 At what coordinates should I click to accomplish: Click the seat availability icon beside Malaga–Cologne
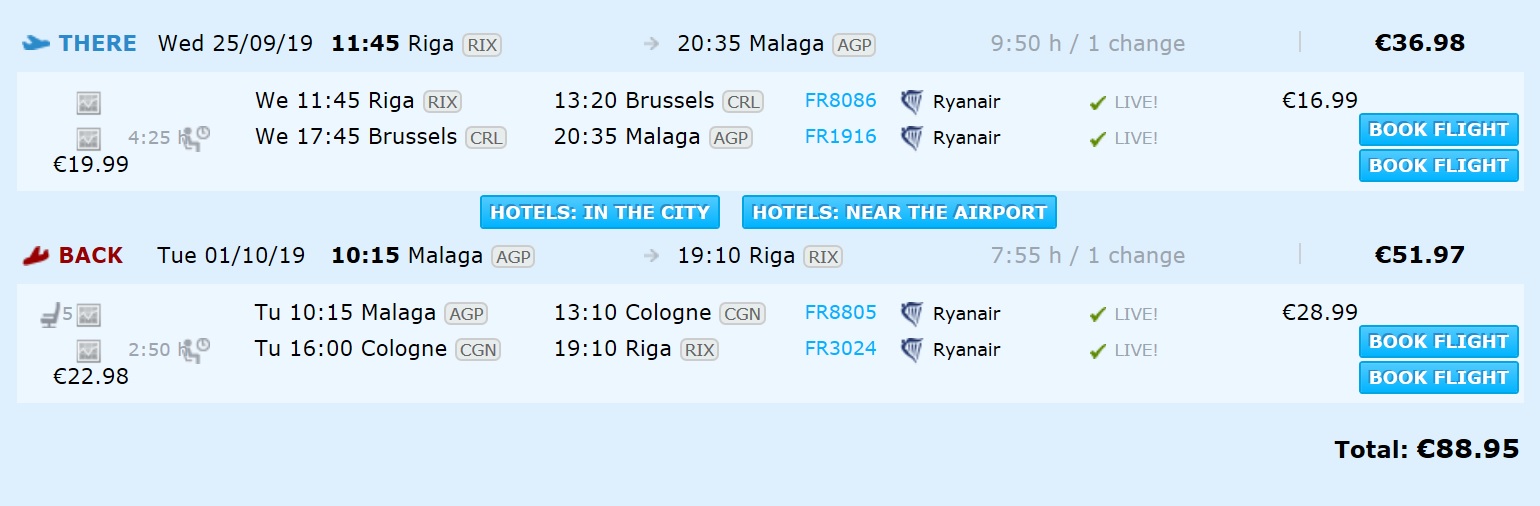click(49, 315)
